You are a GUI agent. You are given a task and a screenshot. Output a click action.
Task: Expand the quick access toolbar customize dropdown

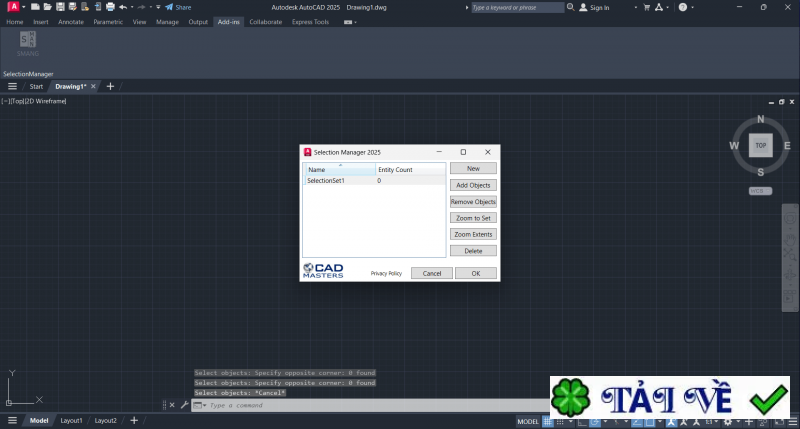[156, 7]
